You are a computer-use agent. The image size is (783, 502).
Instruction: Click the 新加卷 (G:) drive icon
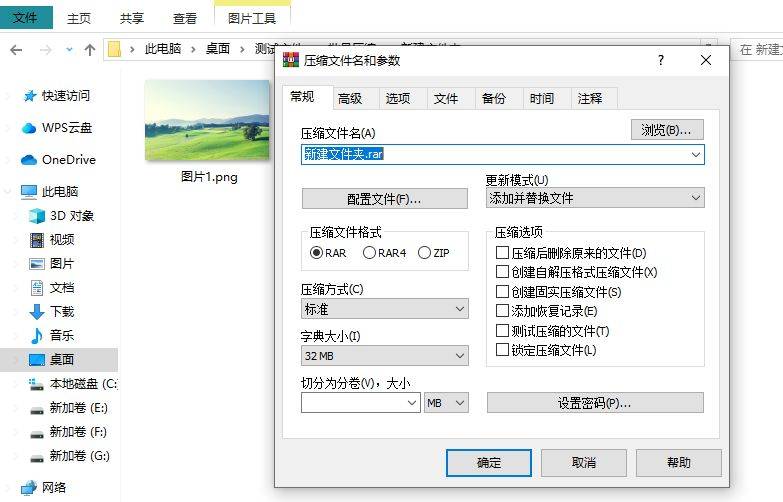tap(37, 458)
